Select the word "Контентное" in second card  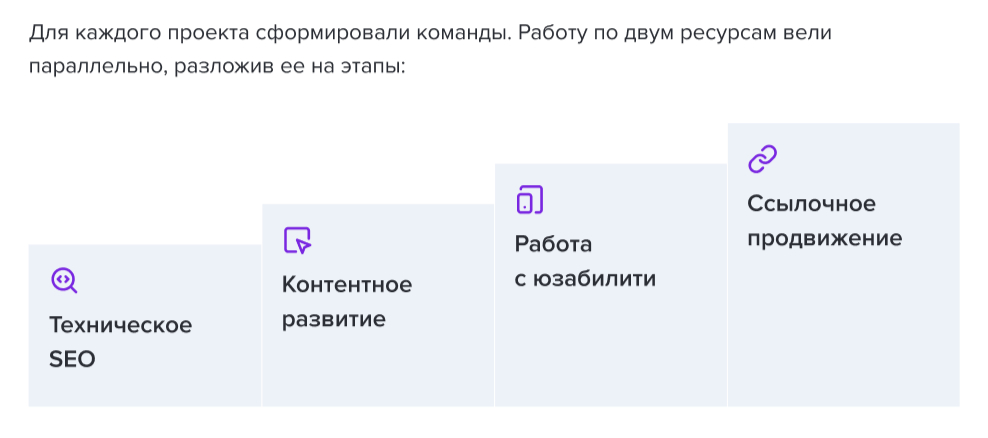coord(346,285)
